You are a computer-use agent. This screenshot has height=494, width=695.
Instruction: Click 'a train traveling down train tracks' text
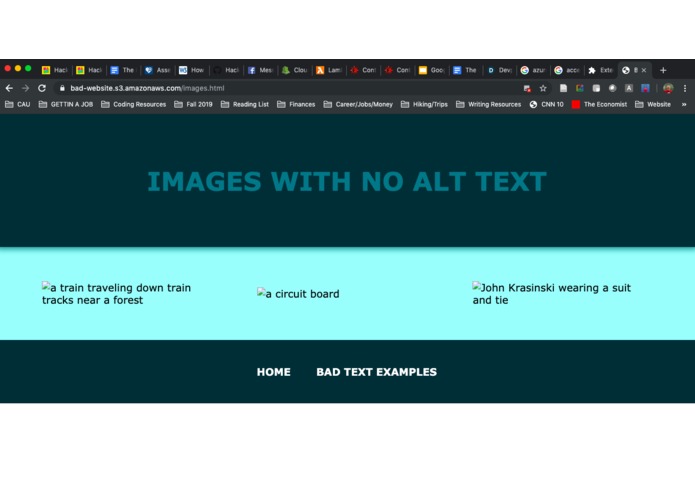point(117,294)
